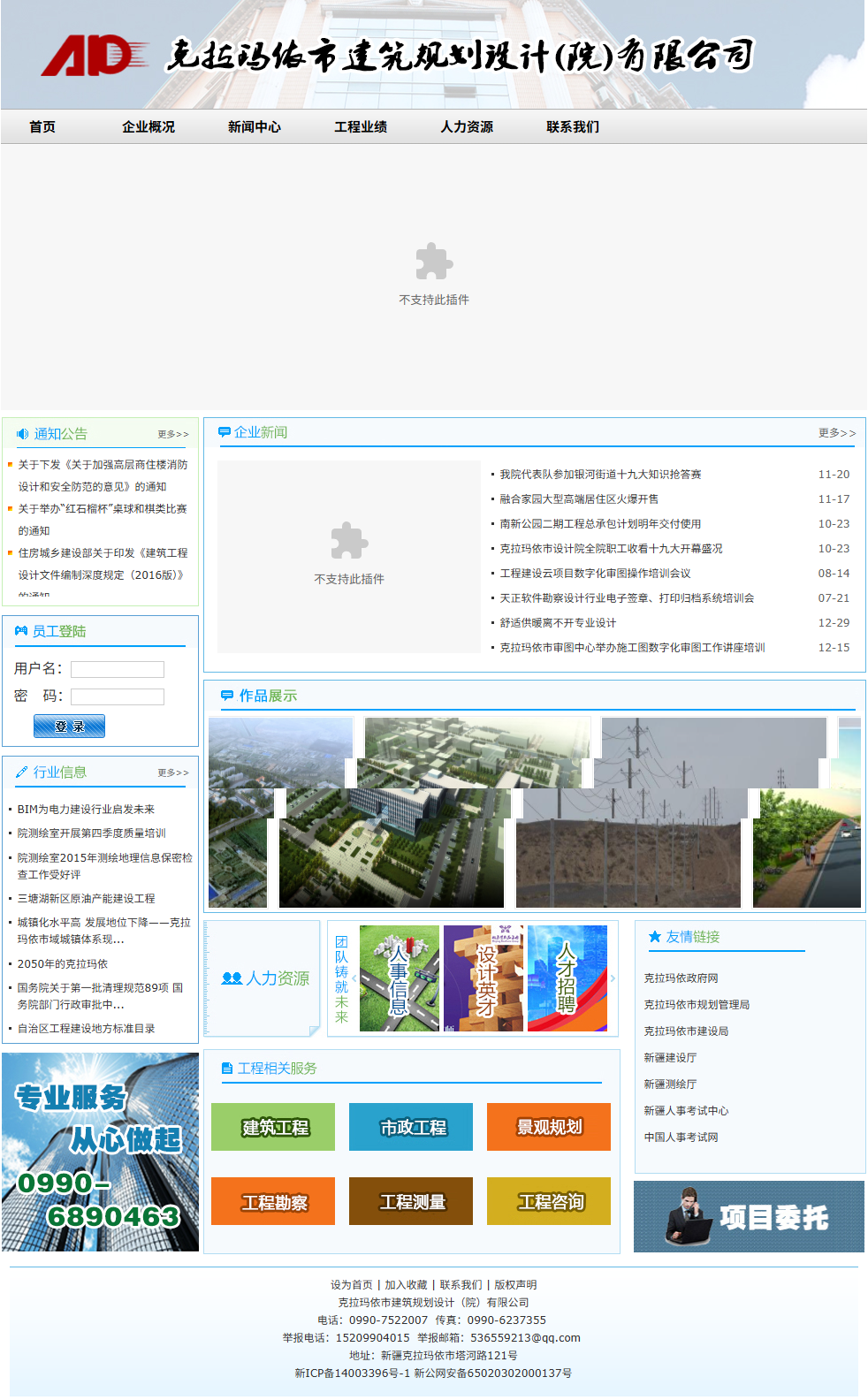Click the red AD company logo
The height and width of the screenshot is (1400, 868).
(95, 57)
